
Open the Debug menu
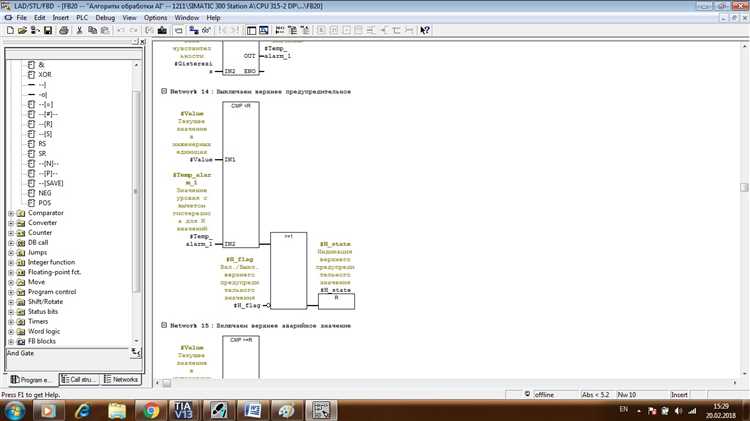pyautogui.click(x=105, y=18)
